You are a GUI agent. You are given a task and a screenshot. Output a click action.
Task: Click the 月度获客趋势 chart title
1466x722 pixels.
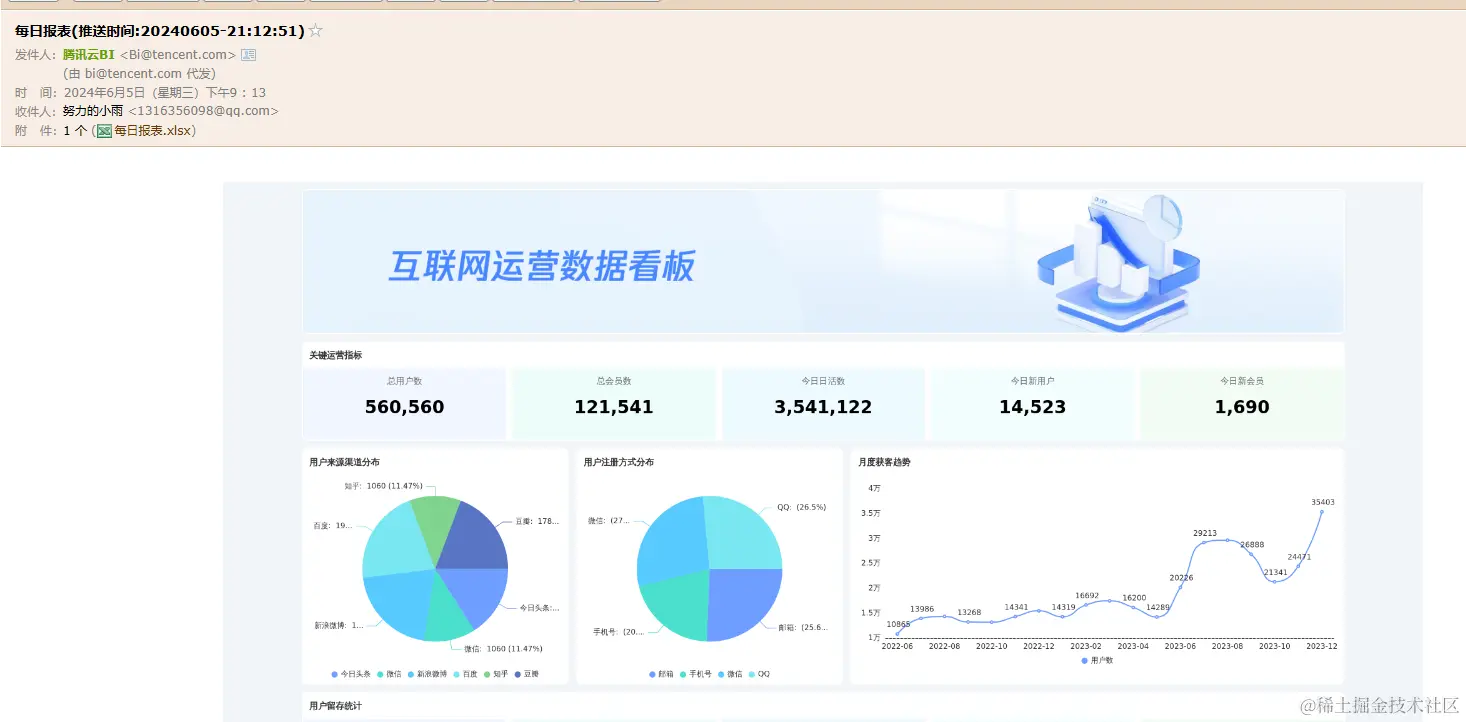884,462
